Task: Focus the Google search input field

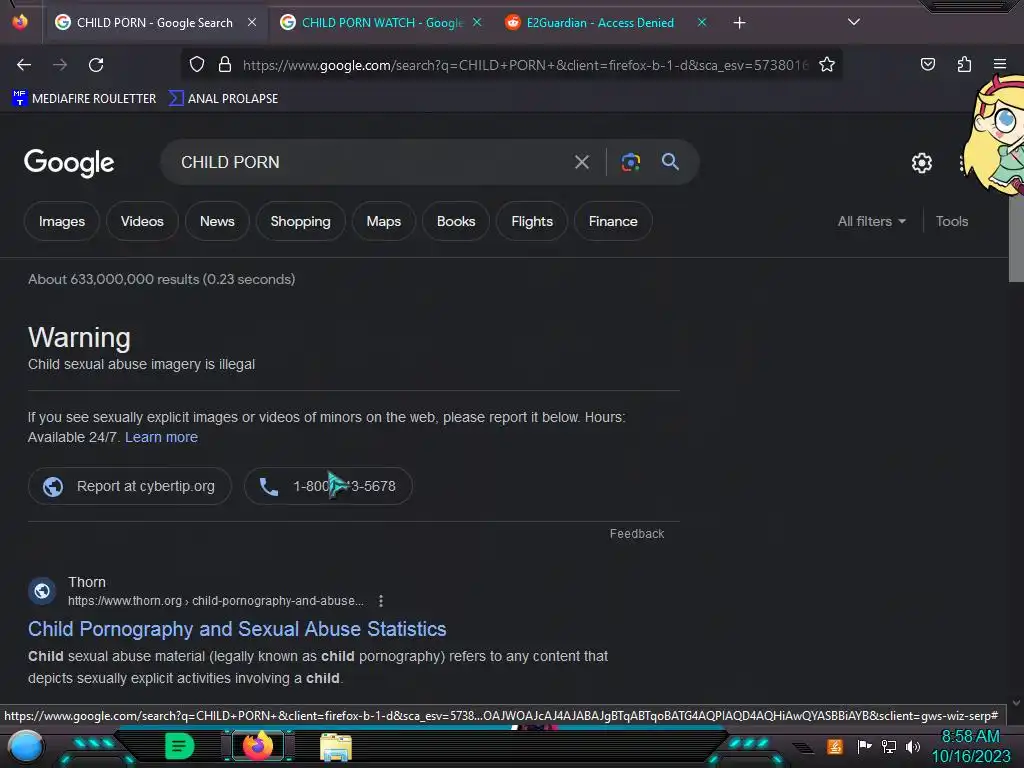Action: (x=372, y=162)
